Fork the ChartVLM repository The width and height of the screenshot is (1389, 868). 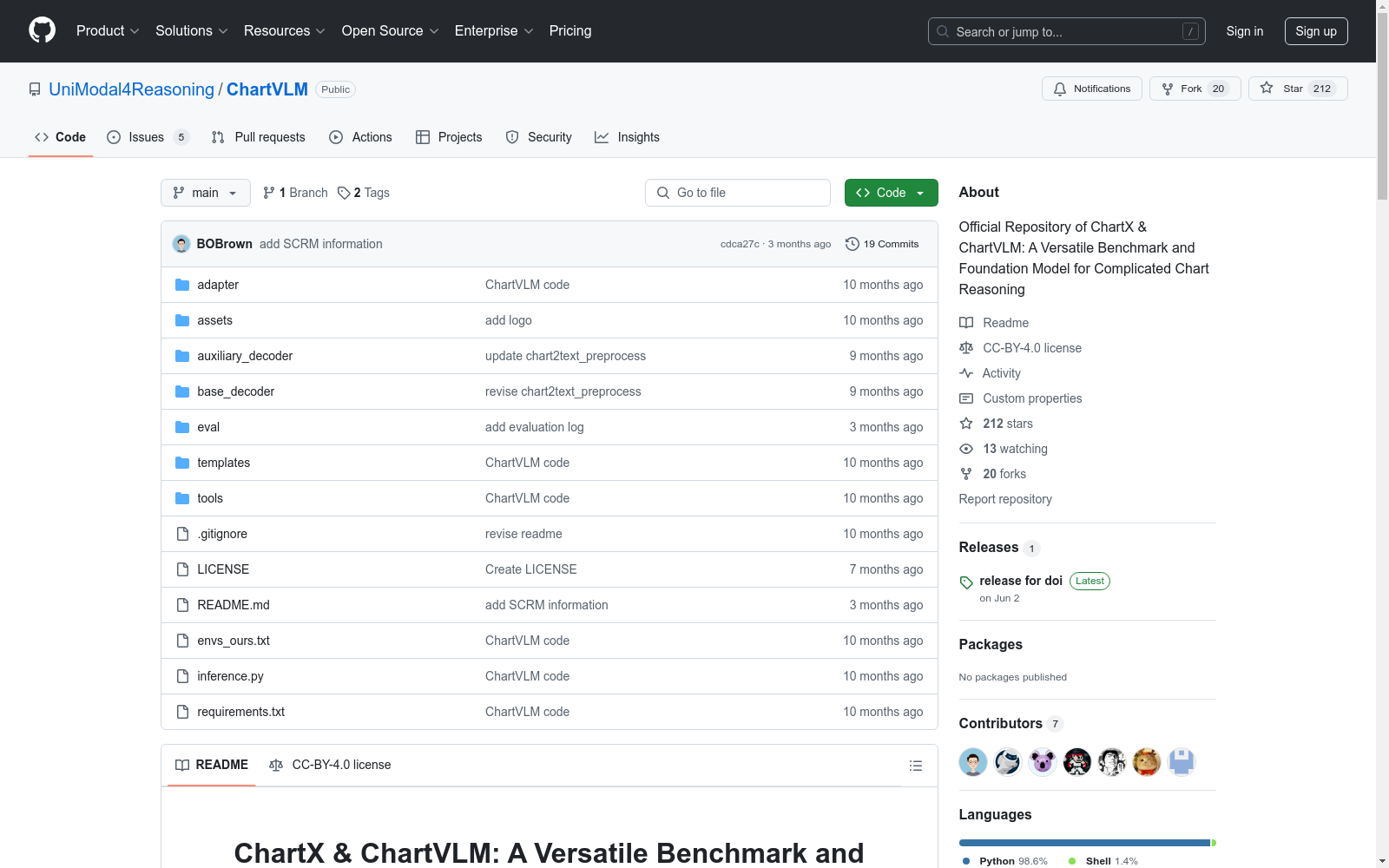coord(1195,89)
